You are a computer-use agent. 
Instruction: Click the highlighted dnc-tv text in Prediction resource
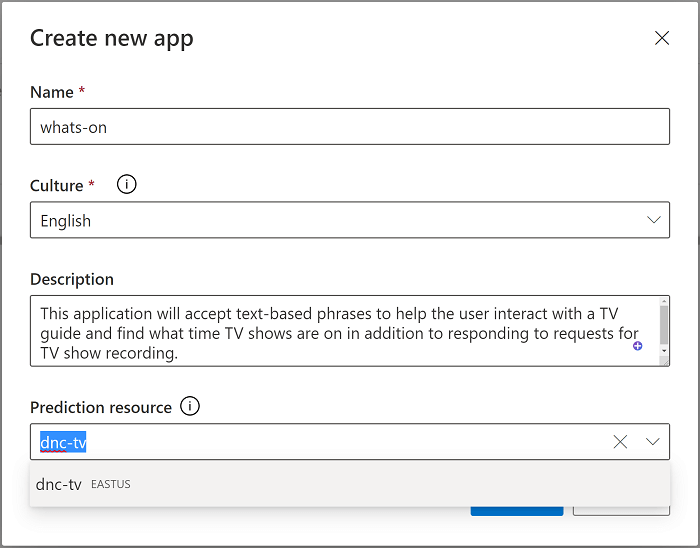(63, 442)
